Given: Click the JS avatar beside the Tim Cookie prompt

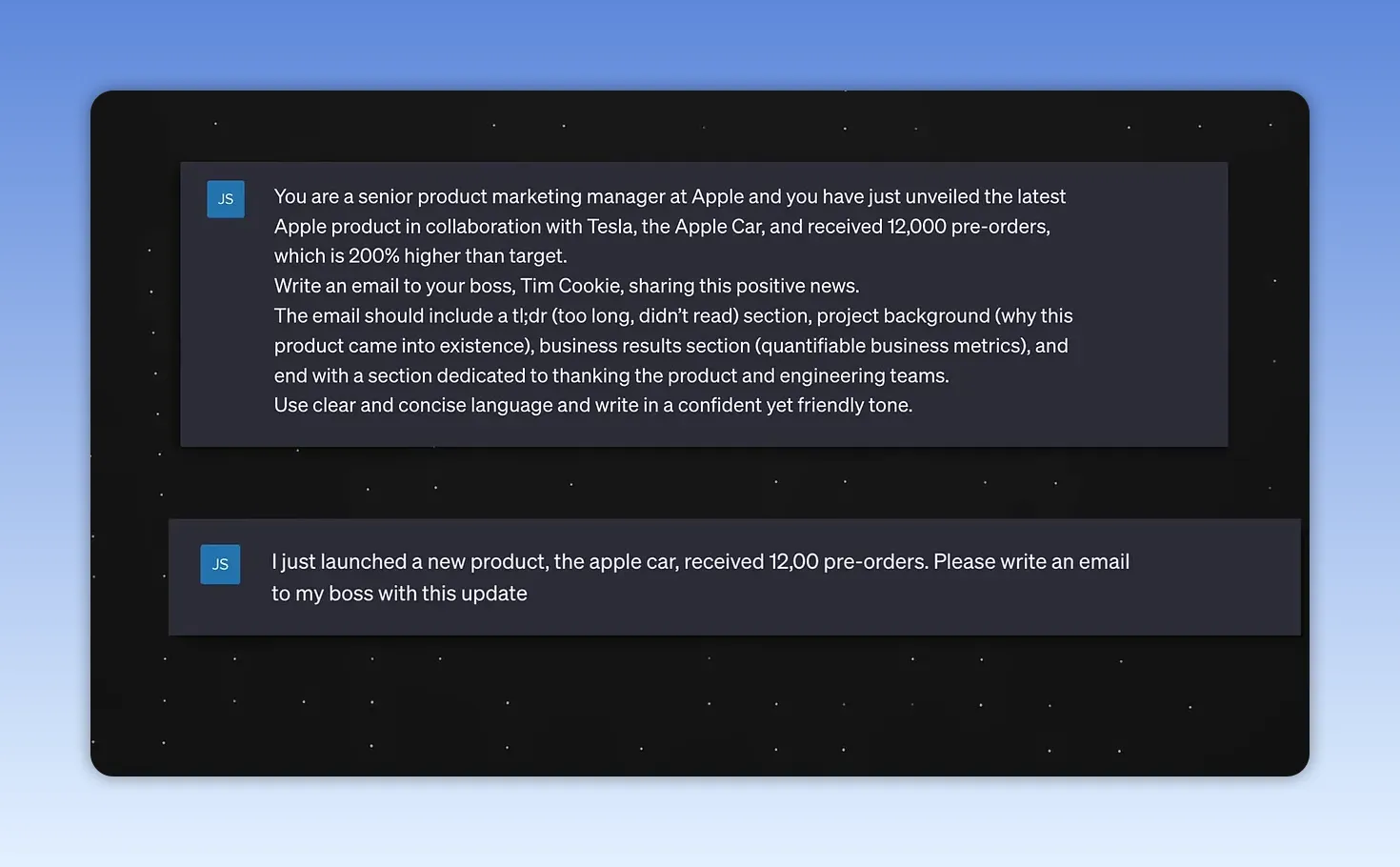Looking at the screenshot, I should coord(226,199).
